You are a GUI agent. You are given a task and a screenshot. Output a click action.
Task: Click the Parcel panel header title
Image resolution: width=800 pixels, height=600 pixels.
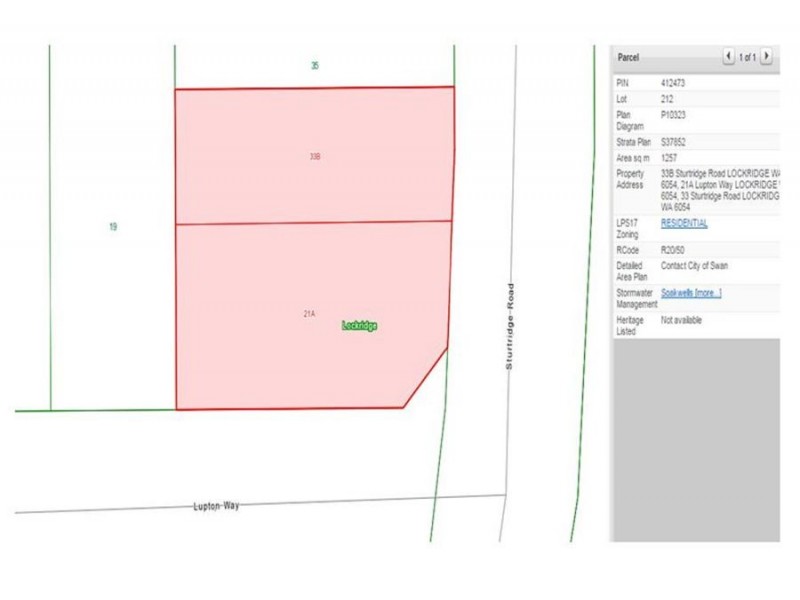pos(630,57)
